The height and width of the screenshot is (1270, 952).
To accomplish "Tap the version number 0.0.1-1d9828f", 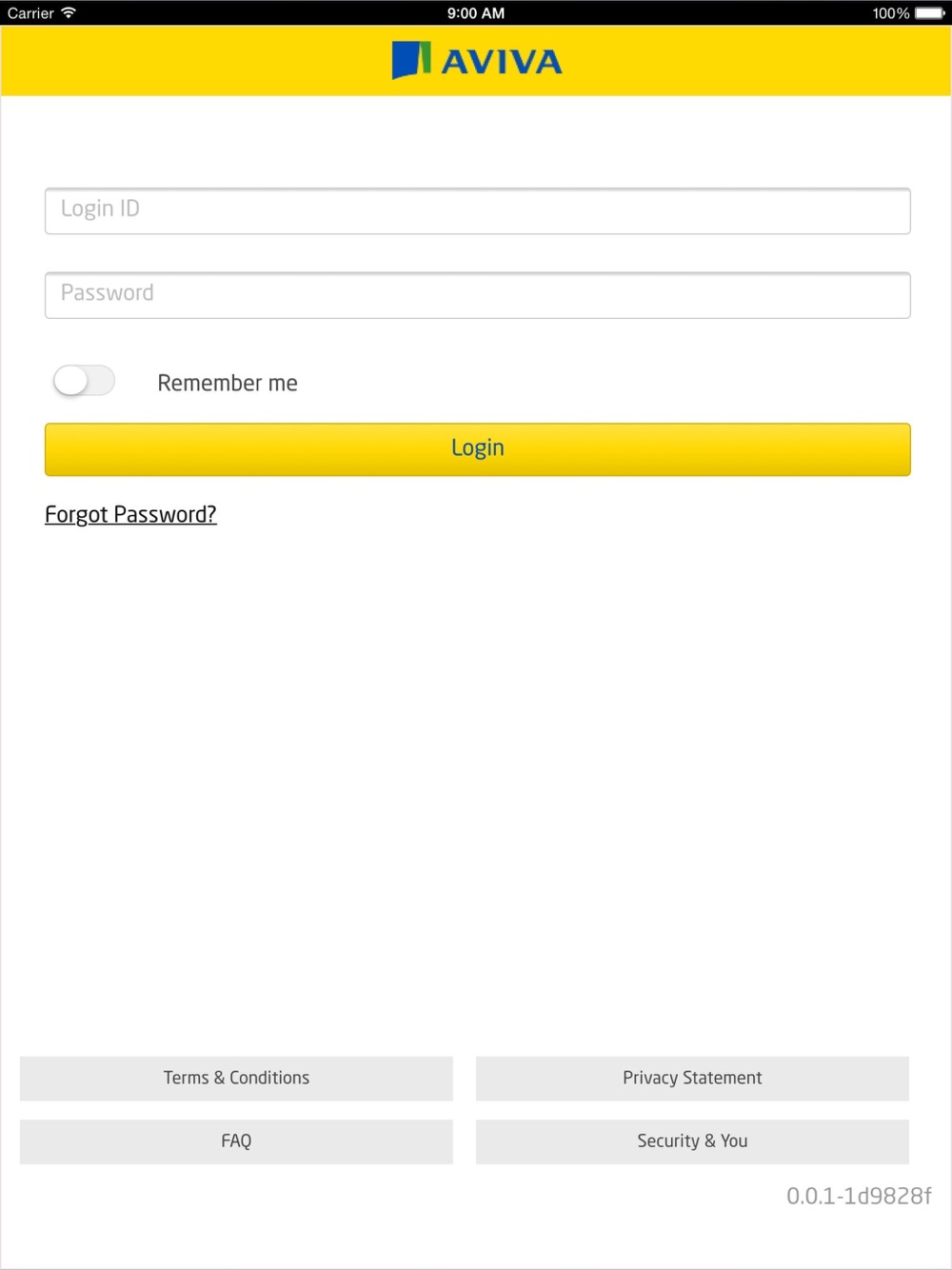I will point(859,1196).
